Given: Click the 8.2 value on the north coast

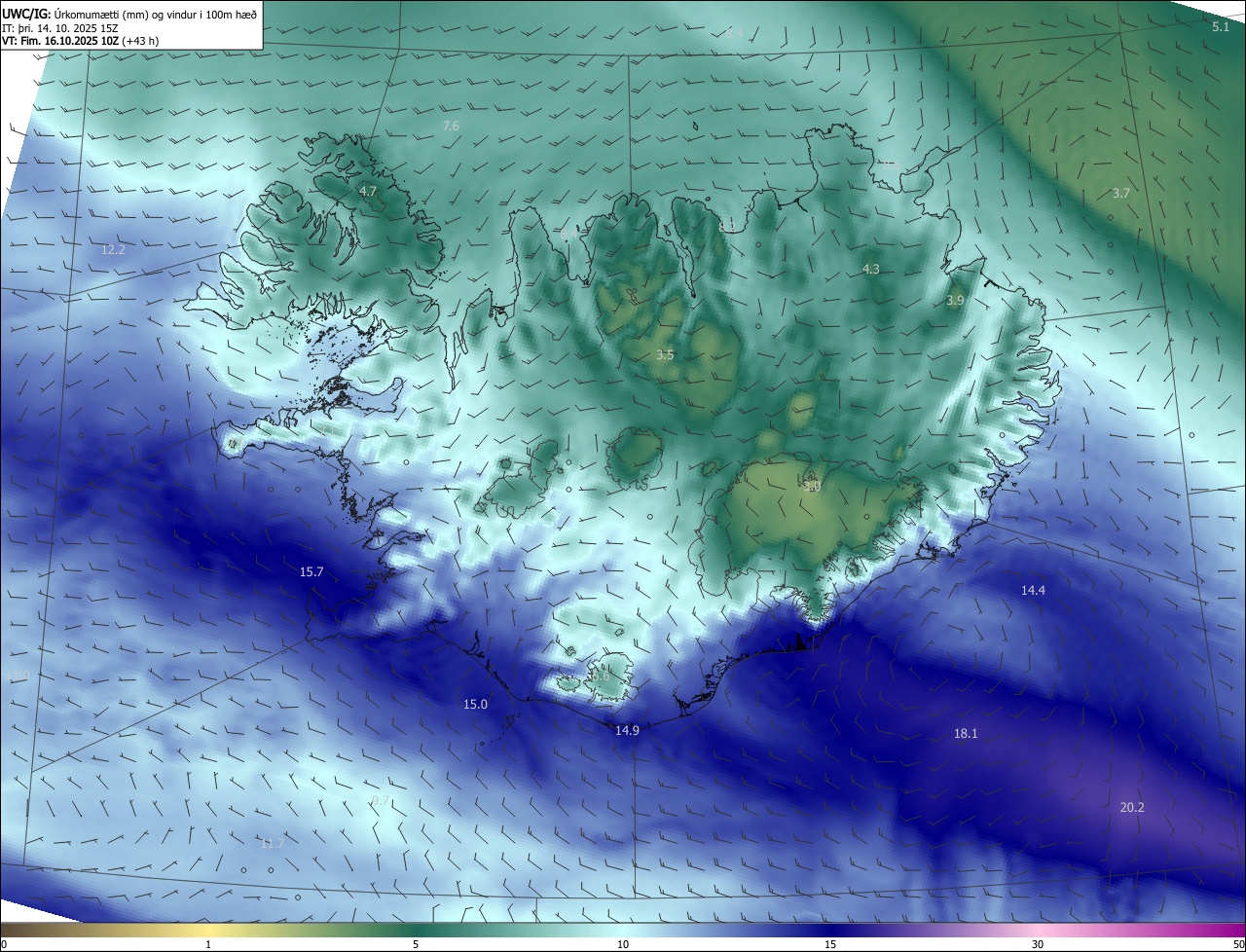Looking at the screenshot, I should pos(727,227).
